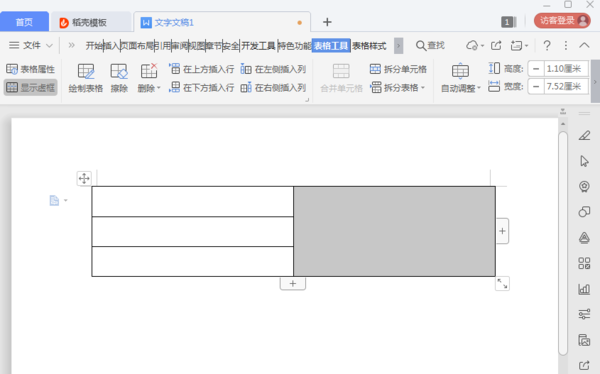The image size is (600, 374).
Task: Show hidden quick-access tools via double chevron
Action: pyautogui.click(x=72, y=46)
